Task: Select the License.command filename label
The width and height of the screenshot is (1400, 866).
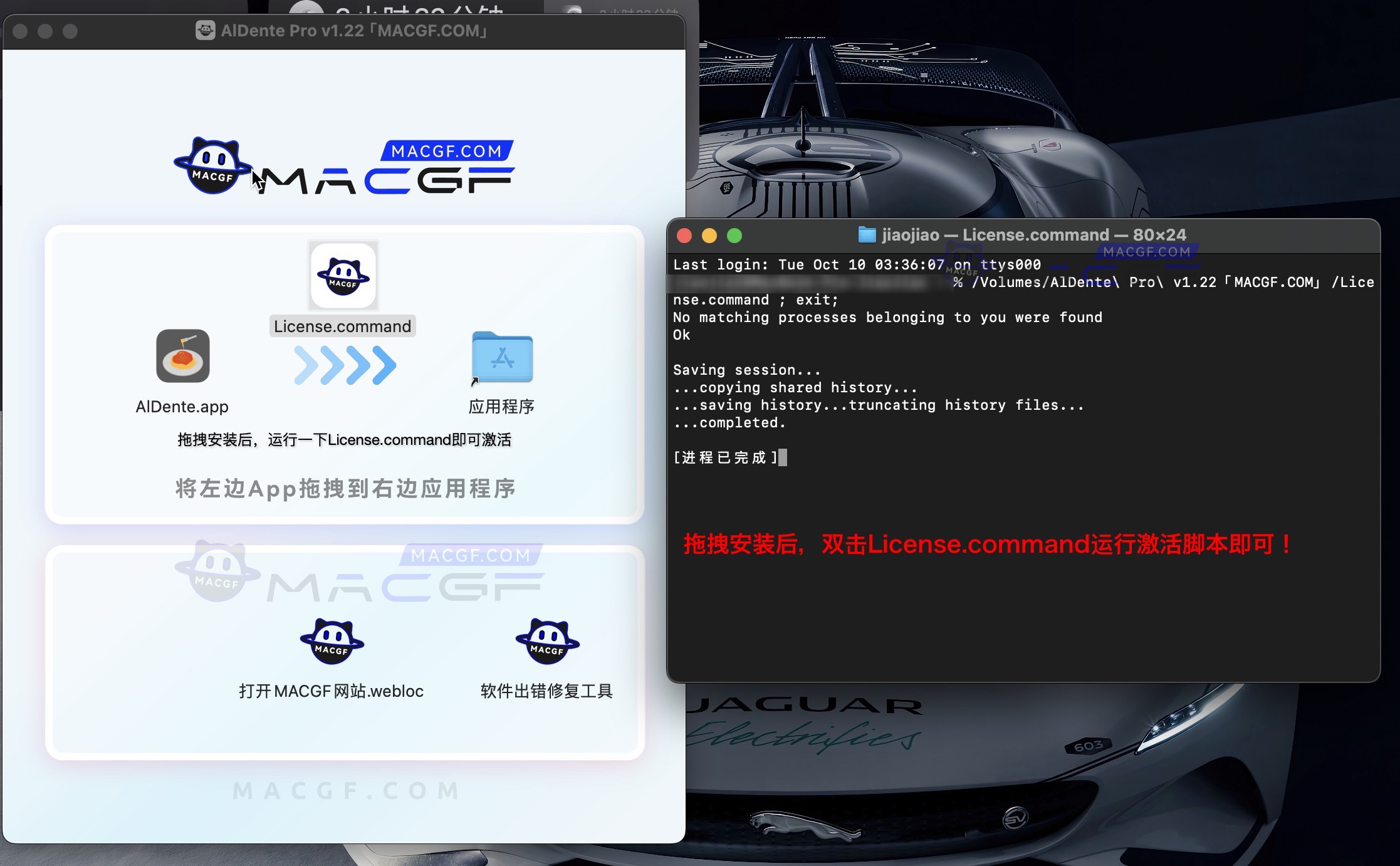Action: (x=342, y=325)
